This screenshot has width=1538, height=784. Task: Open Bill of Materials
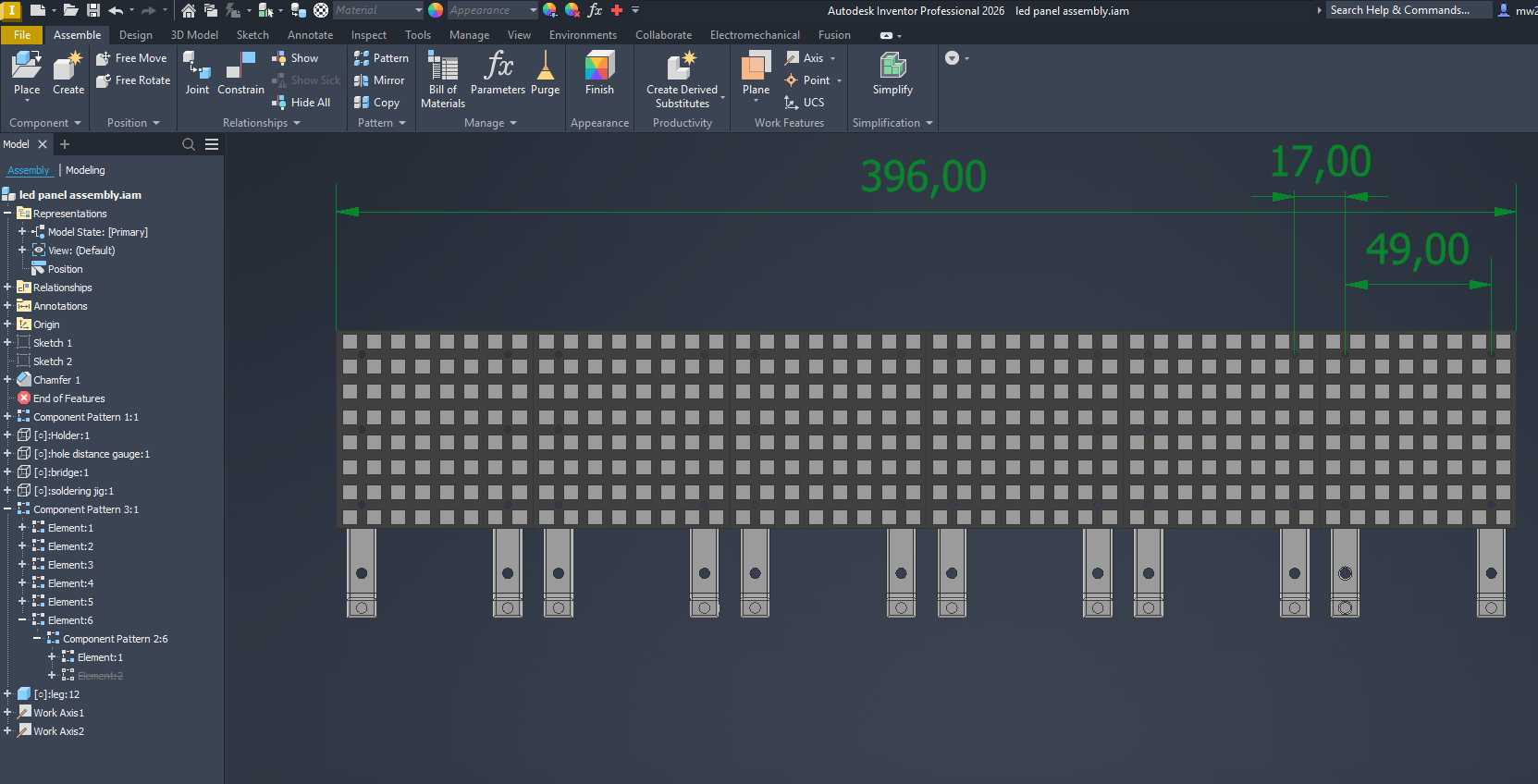(443, 80)
